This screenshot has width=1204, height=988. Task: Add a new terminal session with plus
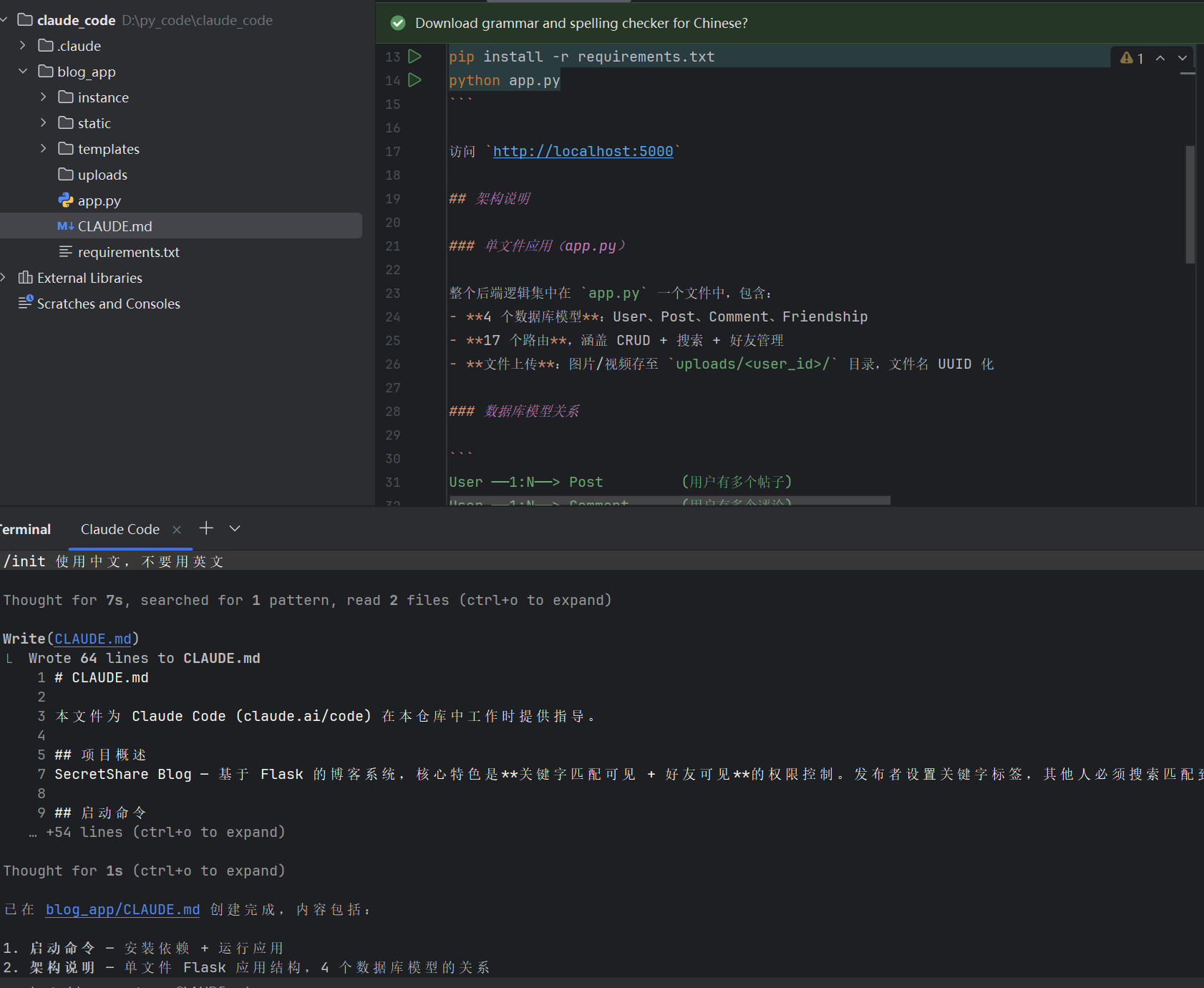coord(206,528)
